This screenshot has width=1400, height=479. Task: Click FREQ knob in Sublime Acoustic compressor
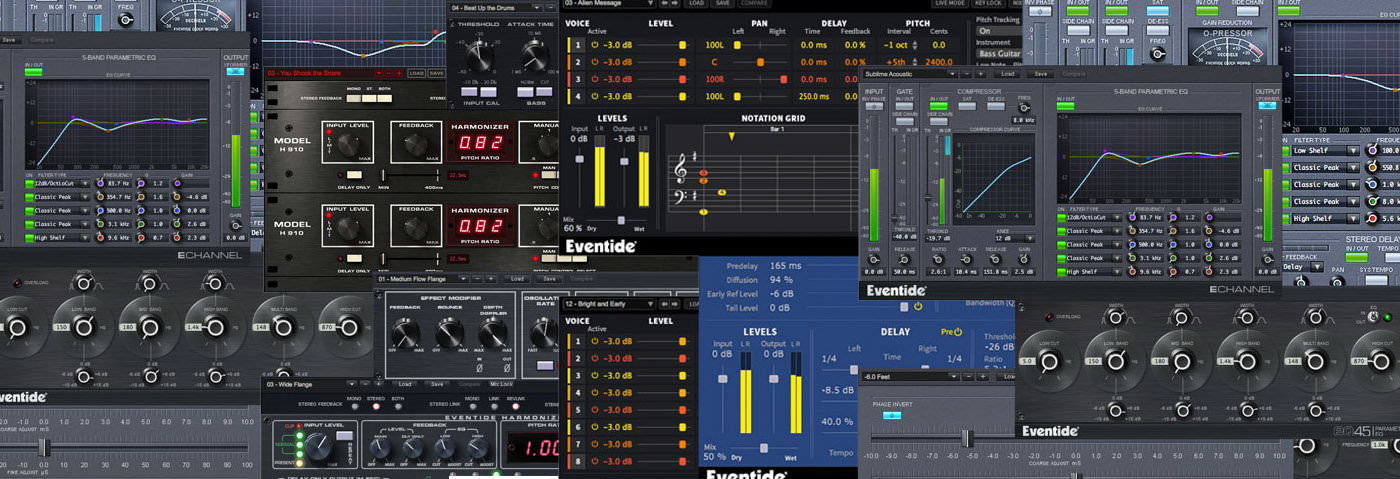1024,109
